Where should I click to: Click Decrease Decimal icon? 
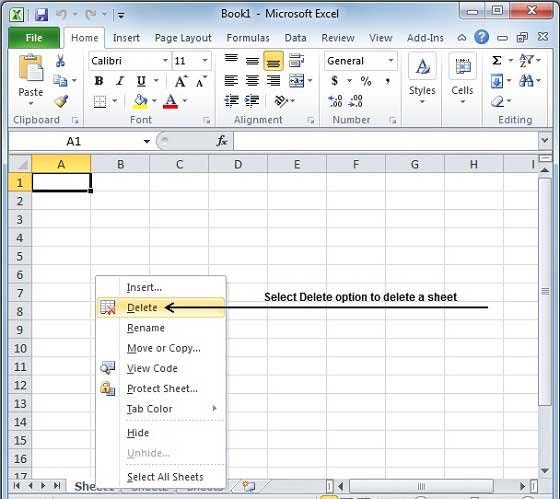356,101
